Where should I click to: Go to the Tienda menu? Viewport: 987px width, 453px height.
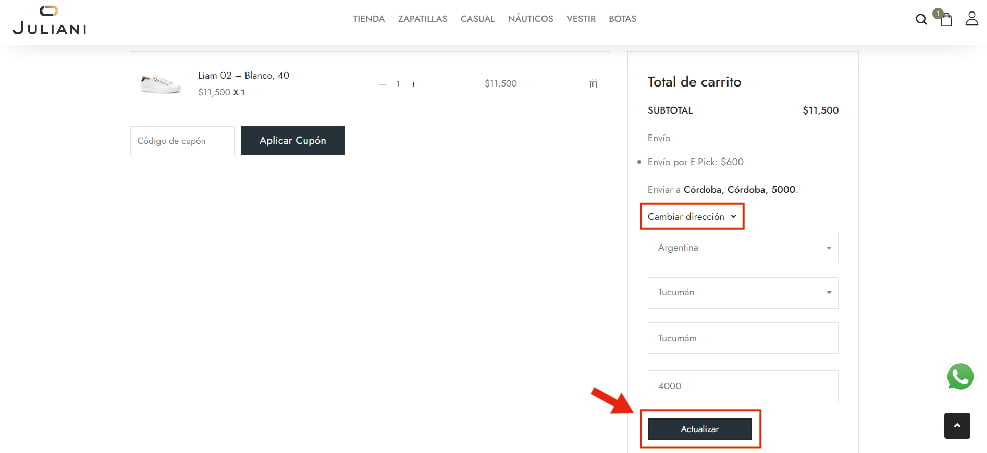[x=369, y=19]
